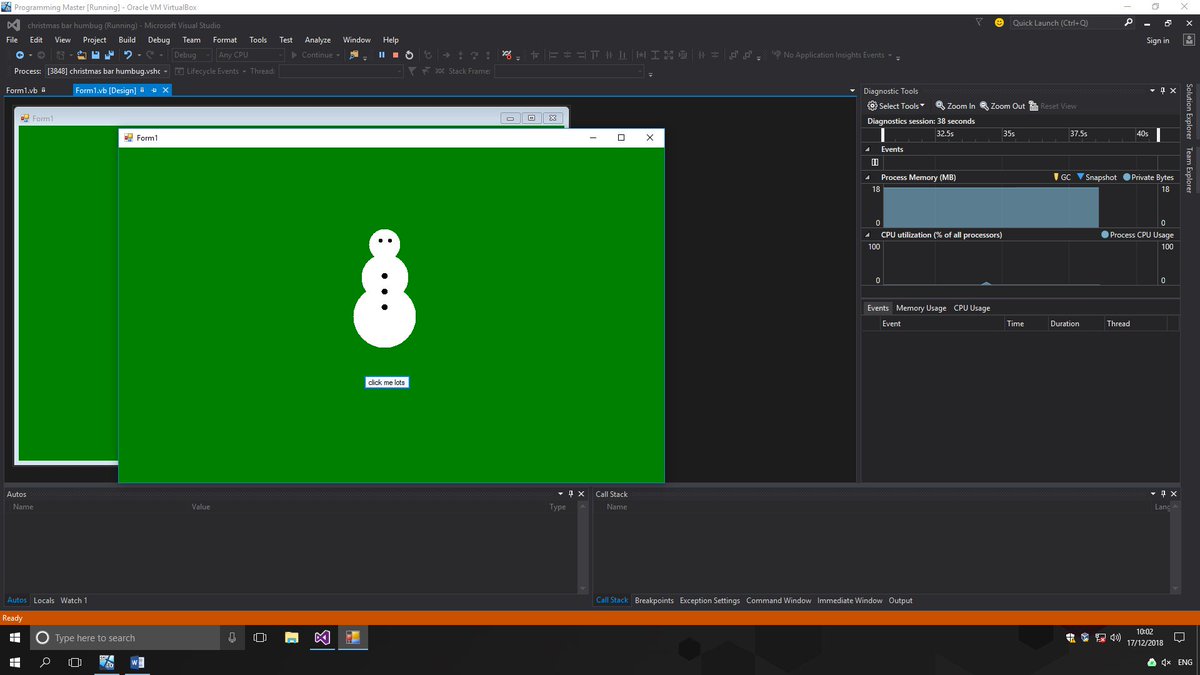Collapse the Process Memory graph section
The image size is (1200, 675).
click(x=867, y=177)
